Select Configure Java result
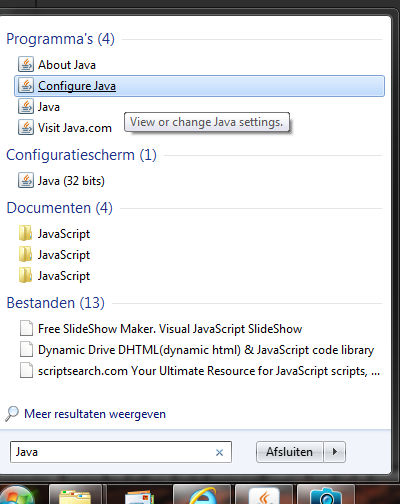400x504 pixels. click(x=199, y=86)
